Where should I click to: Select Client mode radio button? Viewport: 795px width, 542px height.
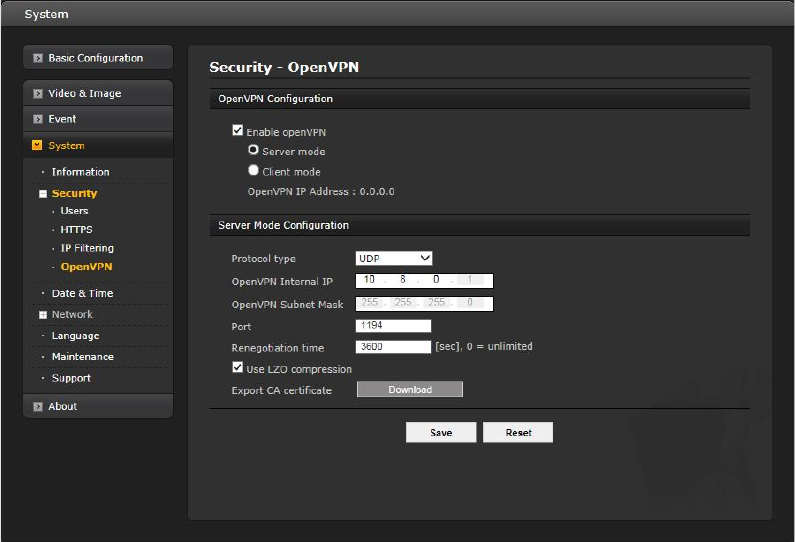pos(254,170)
